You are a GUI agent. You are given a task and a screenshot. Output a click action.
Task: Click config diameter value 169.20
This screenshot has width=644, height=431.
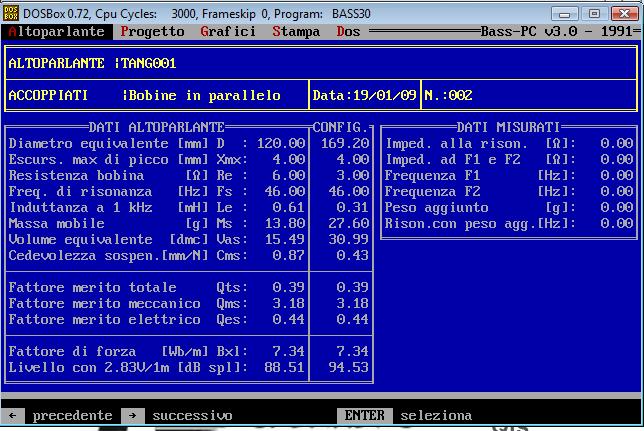345,143
